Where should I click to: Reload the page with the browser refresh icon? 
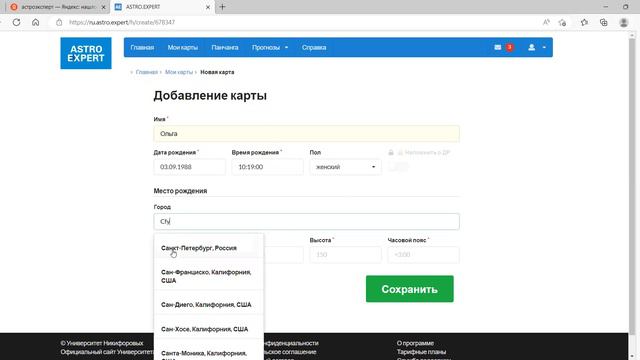click(16, 22)
